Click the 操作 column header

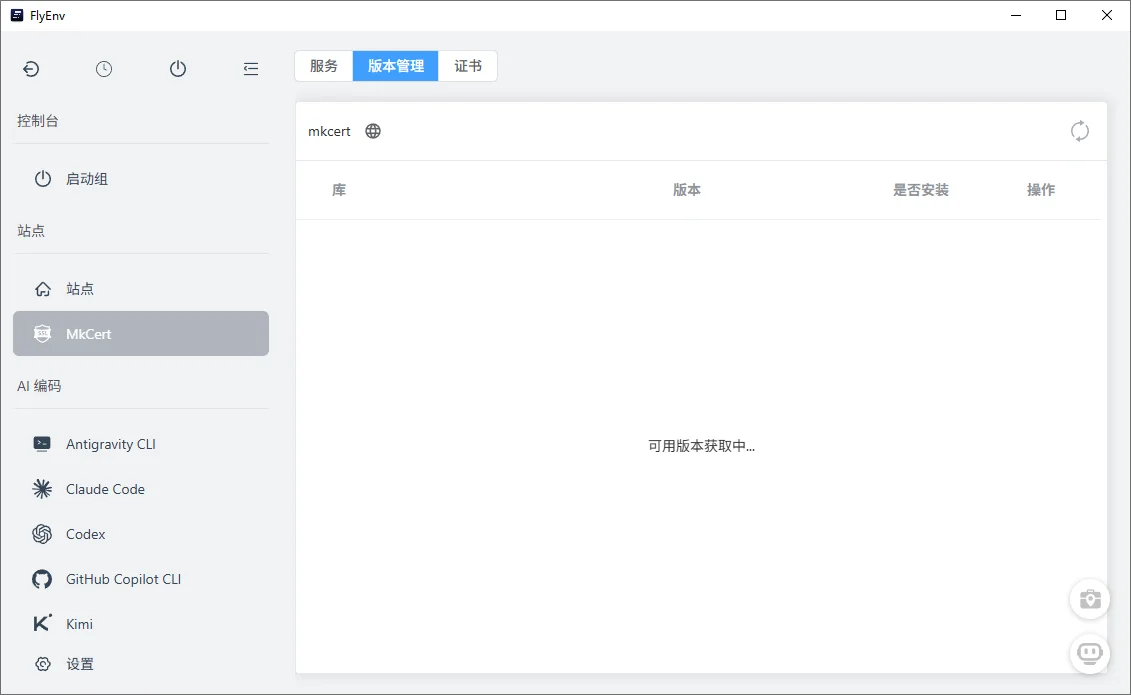click(x=1041, y=190)
